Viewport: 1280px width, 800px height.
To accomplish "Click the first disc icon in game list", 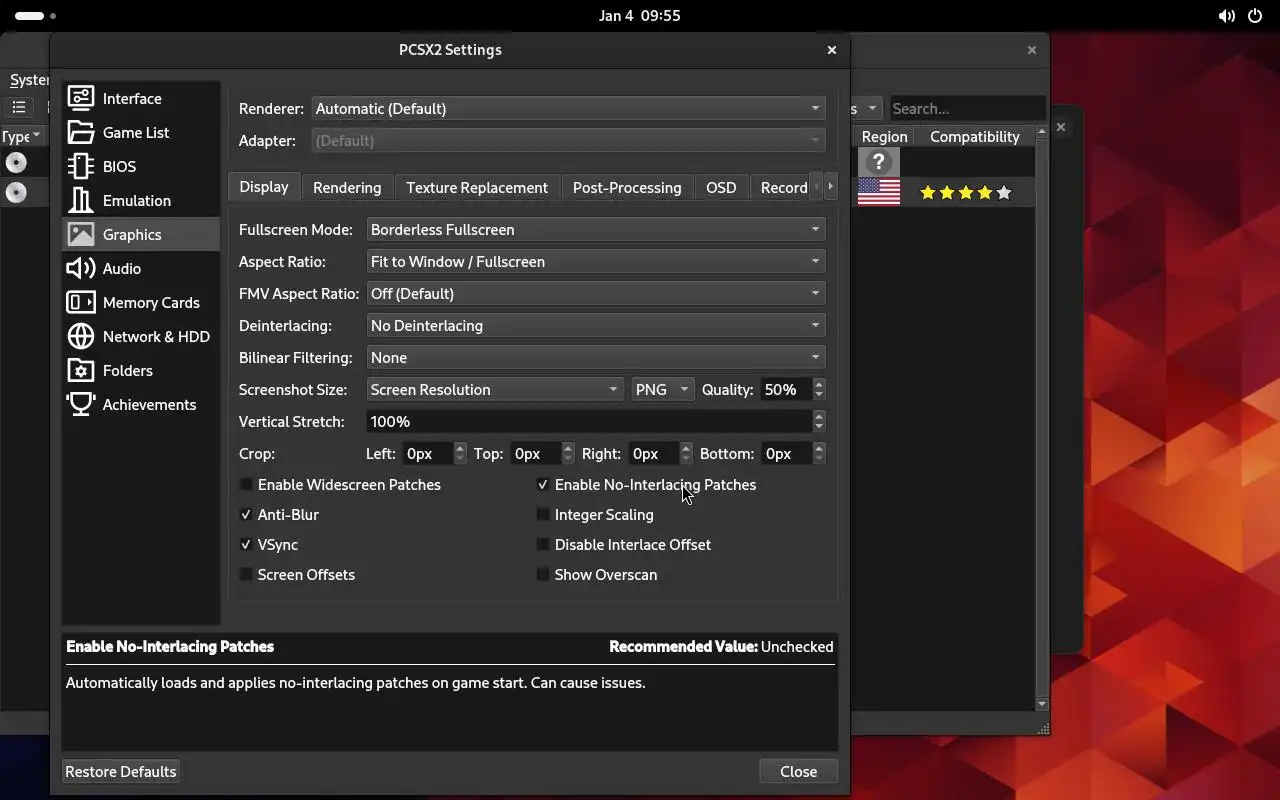I will click(16, 162).
